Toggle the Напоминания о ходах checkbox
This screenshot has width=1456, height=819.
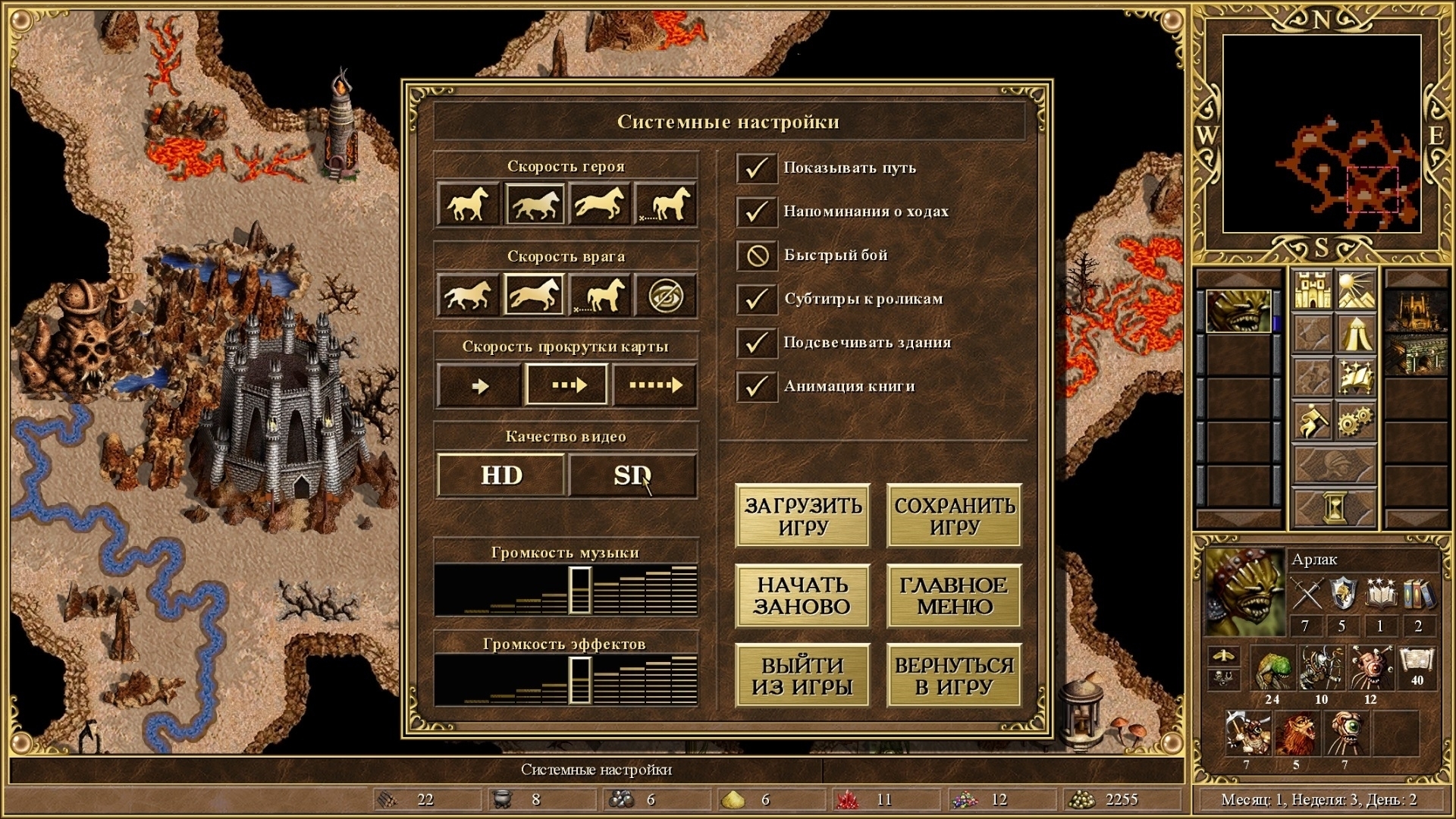click(x=756, y=212)
